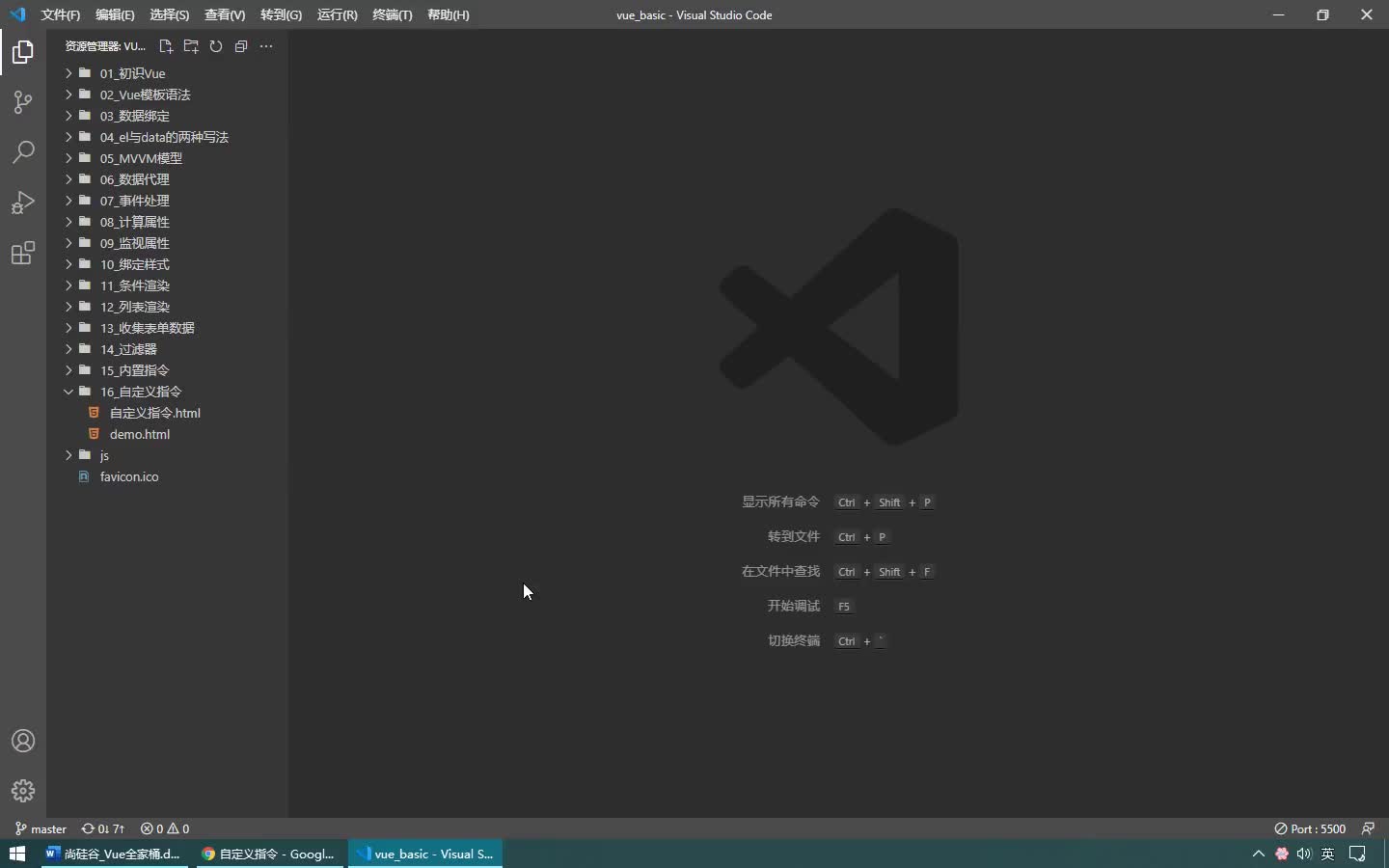Expand the 03_数据绑定 folder

[168, 116]
